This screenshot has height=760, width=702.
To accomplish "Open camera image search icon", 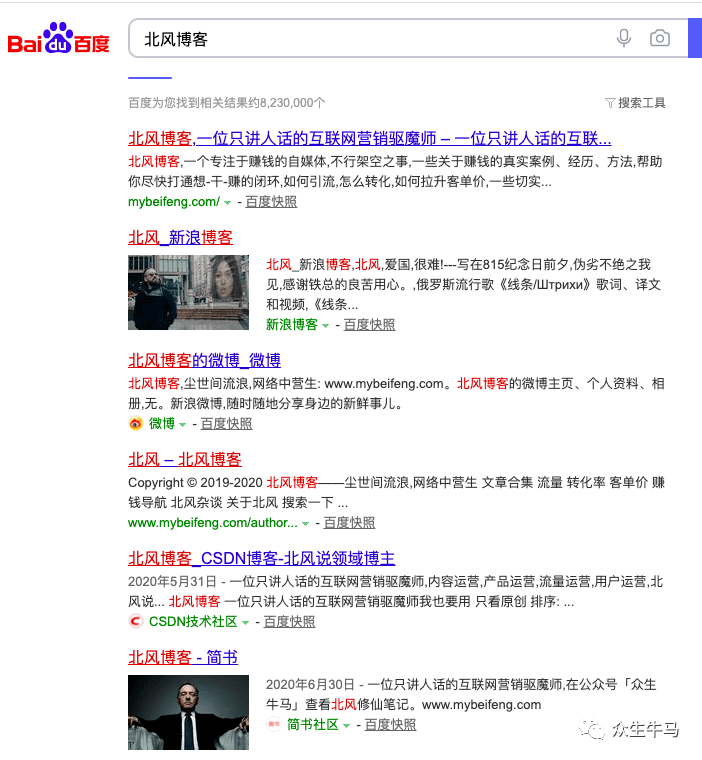I will 660,38.
